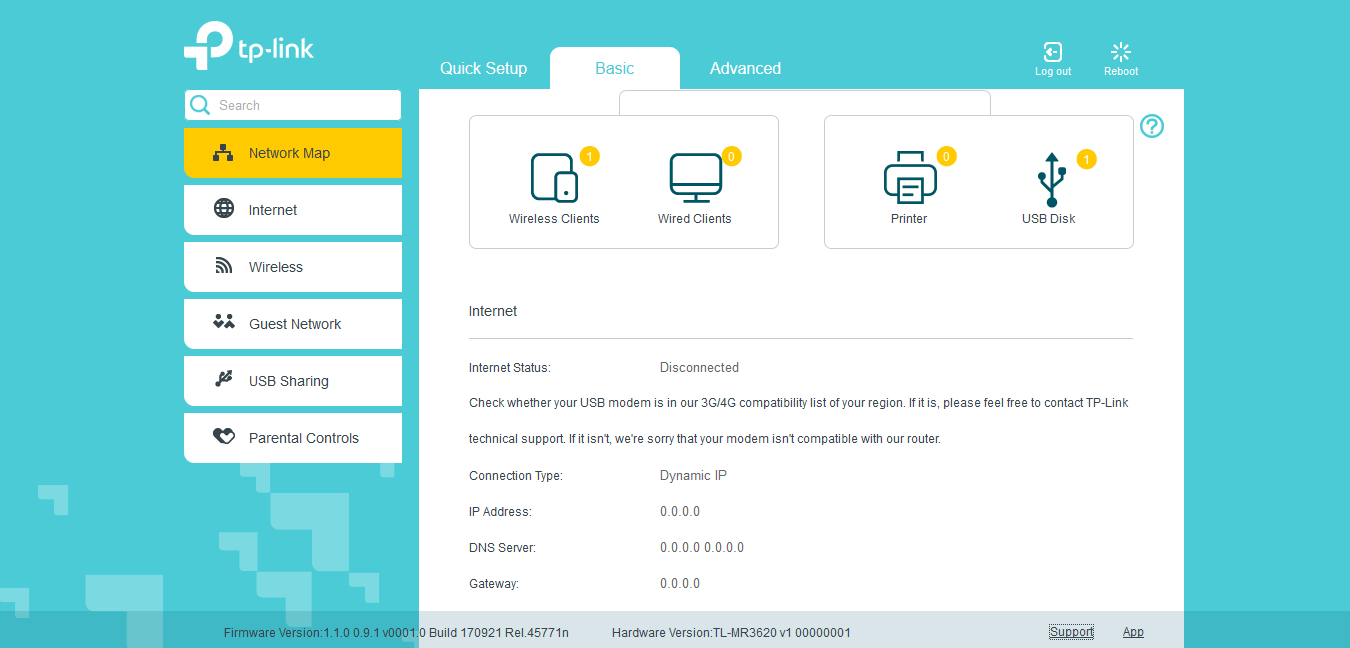The width and height of the screenshot is (1350, 648).
Task: Click the Wireless Clients device icon
Action: 554,178
